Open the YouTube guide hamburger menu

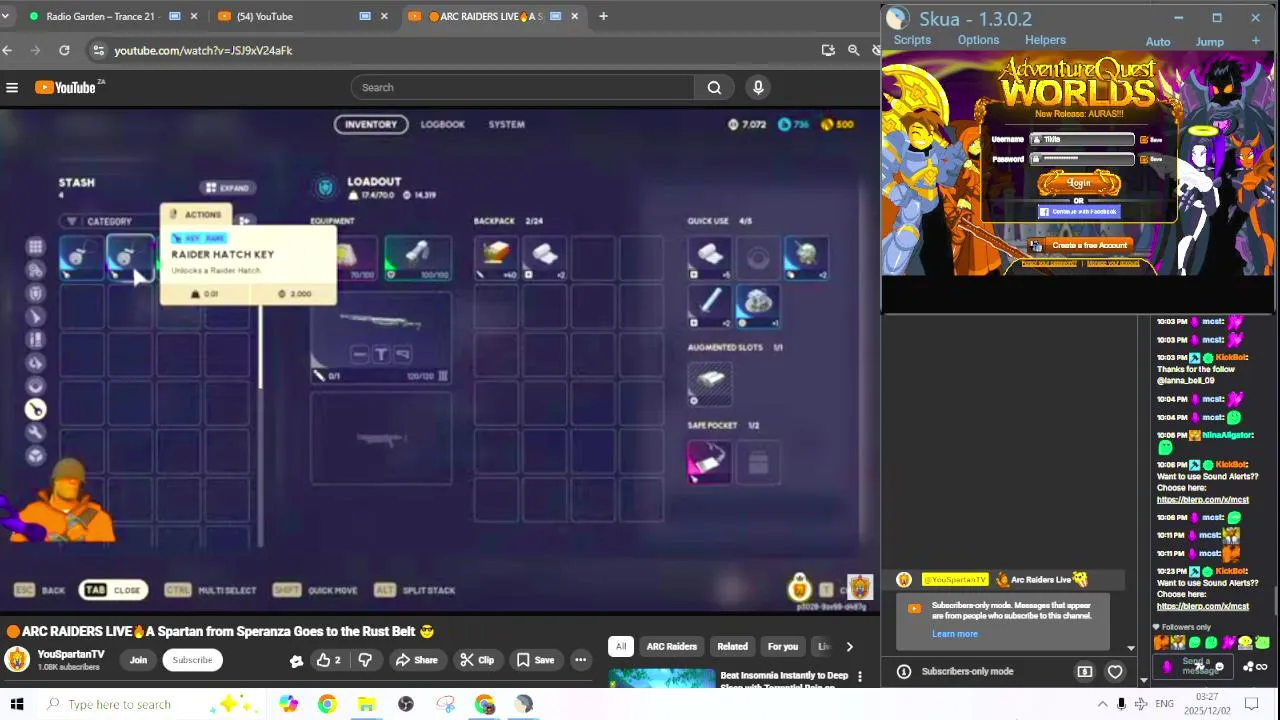point(12,88)
